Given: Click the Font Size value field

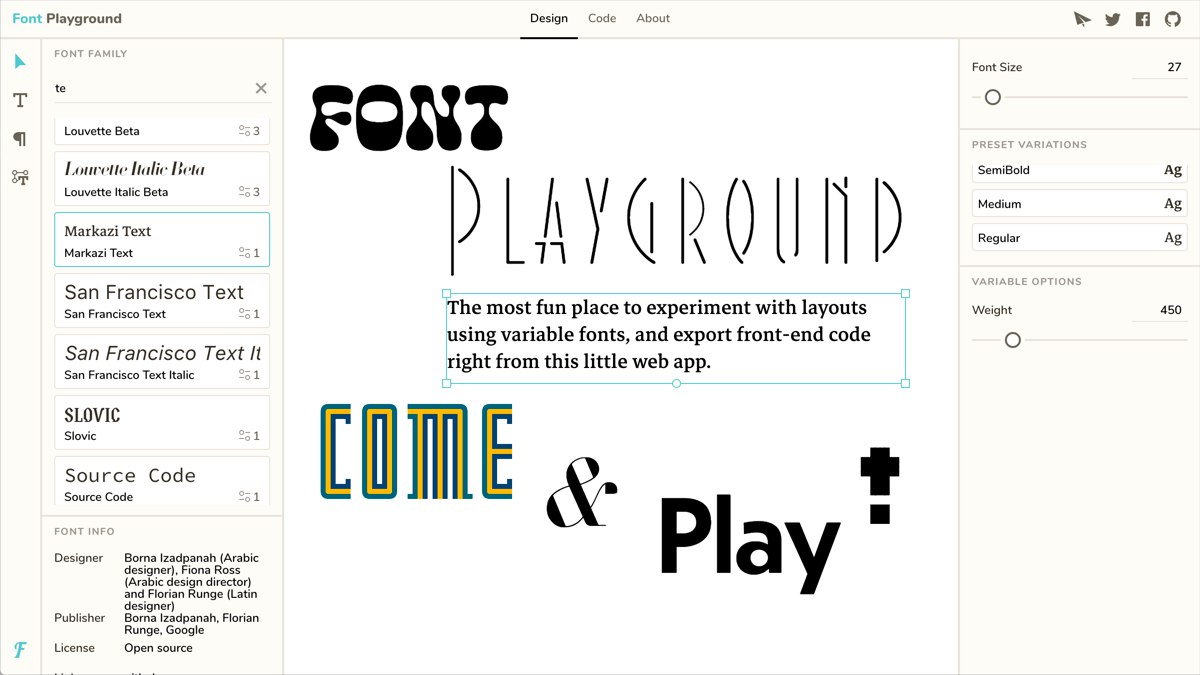Looking at the screenshot, I should (x=1160, y=67).
